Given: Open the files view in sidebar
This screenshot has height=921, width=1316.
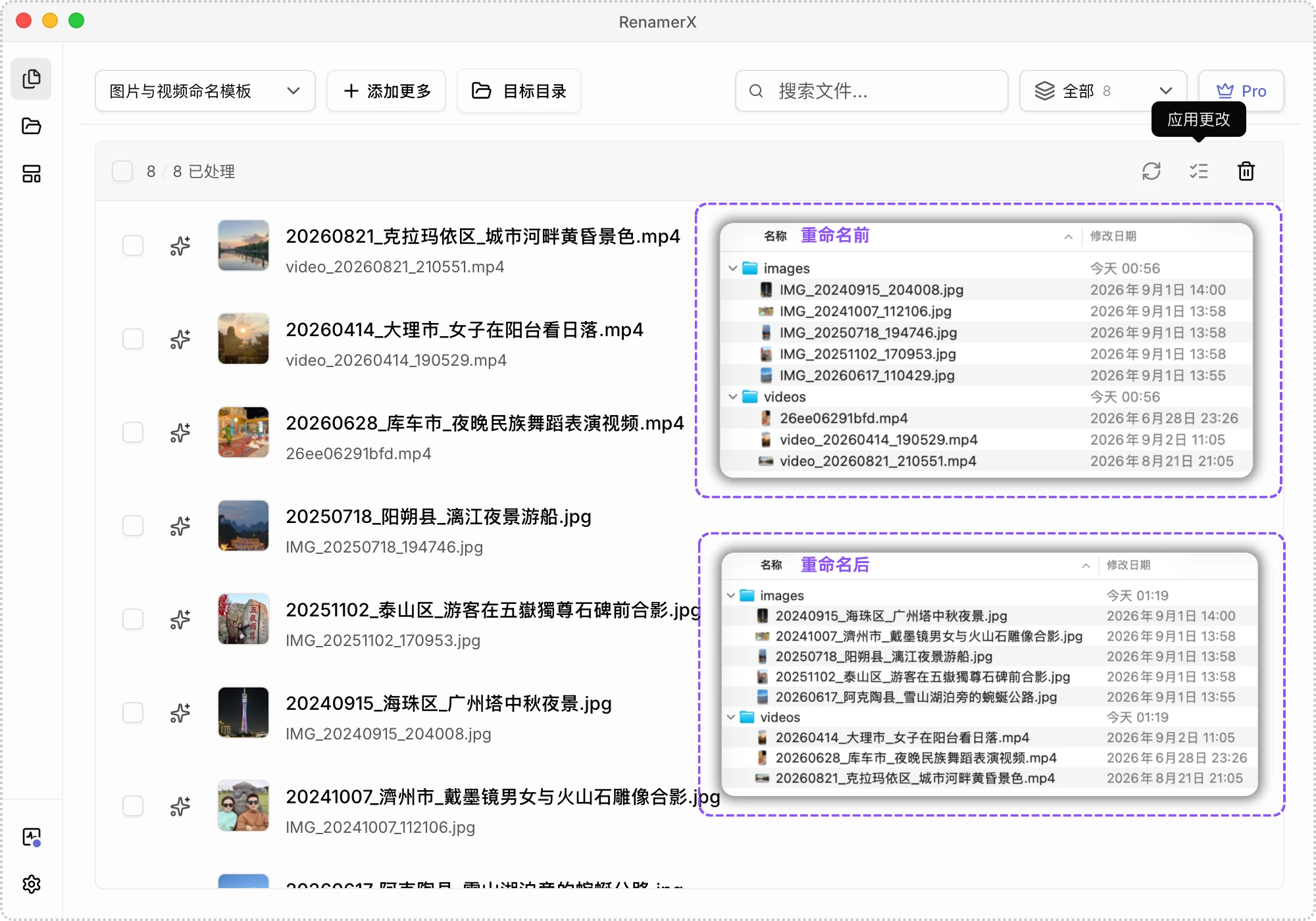Looking at the screenshot, I should pos(31,79).
